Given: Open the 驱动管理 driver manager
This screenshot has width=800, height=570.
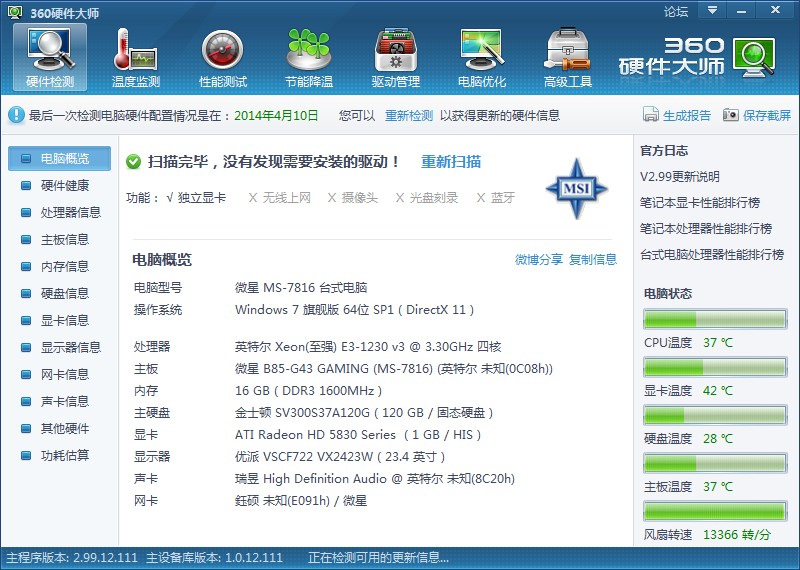Looking at the screenshot, I should coord(395,57).
